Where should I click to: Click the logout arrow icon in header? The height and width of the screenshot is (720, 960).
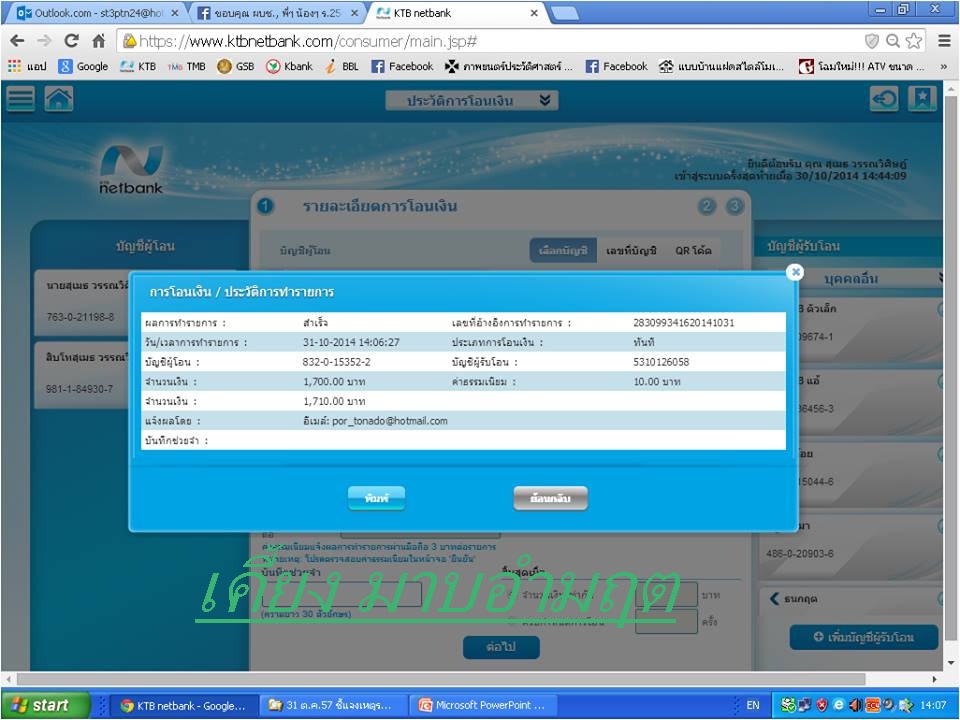point(884,99)
